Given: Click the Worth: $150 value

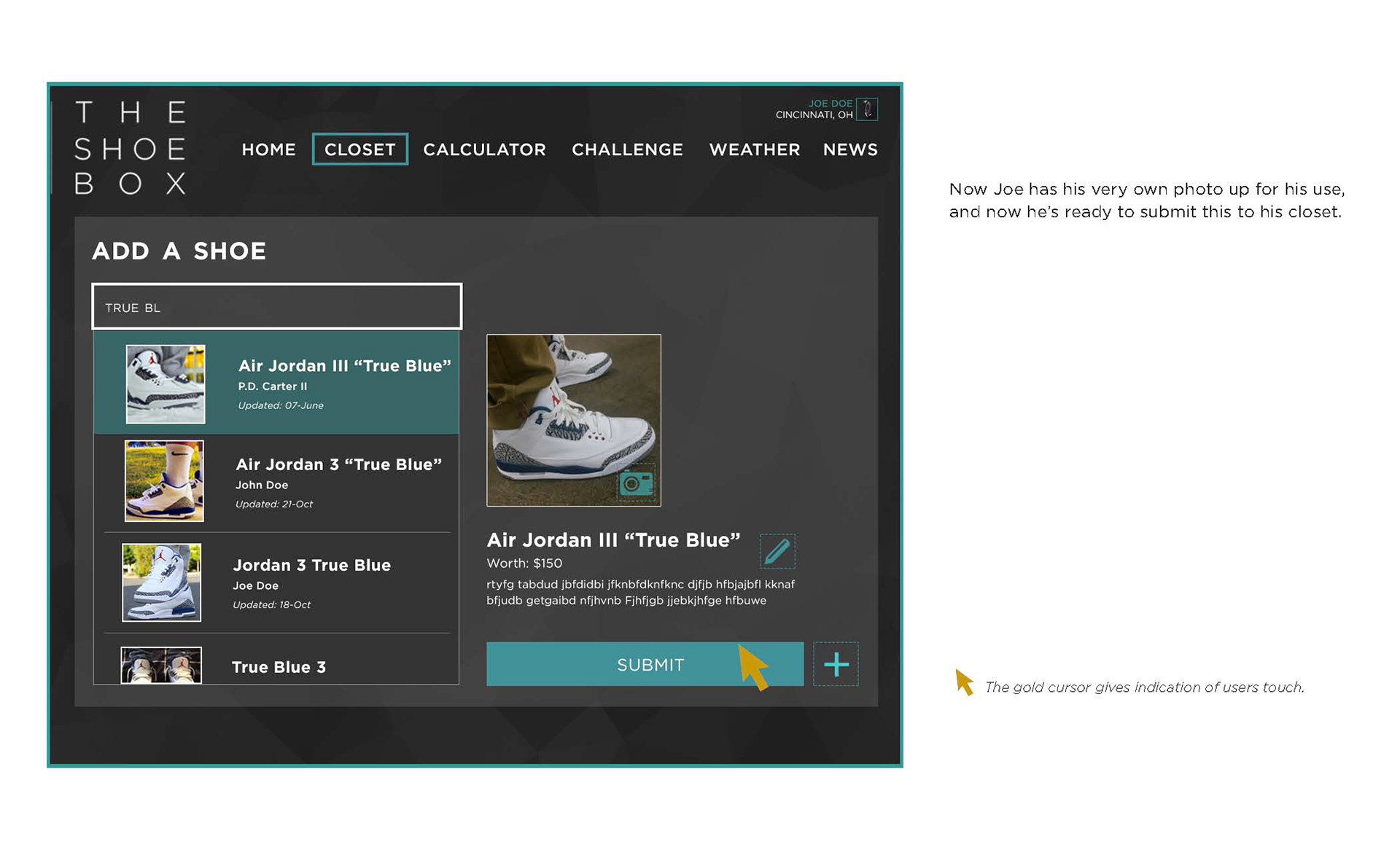Looking at the screenshot, I should [x=524, y=564].
